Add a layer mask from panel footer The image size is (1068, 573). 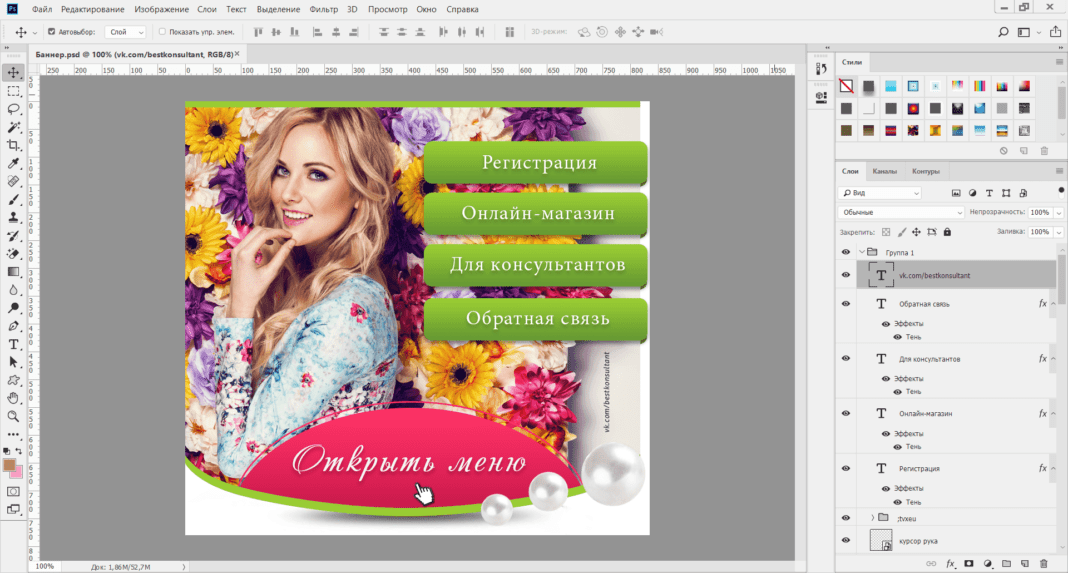point(968,564)
